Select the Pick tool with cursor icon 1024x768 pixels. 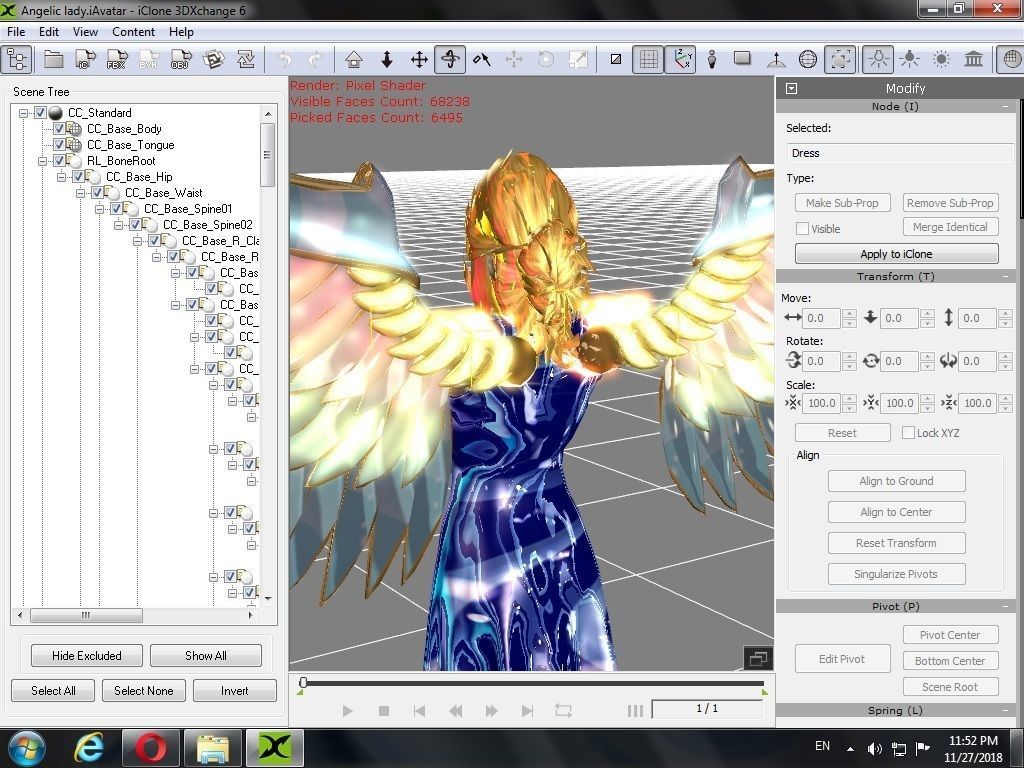pyautogui.click(x=482, y=59)
